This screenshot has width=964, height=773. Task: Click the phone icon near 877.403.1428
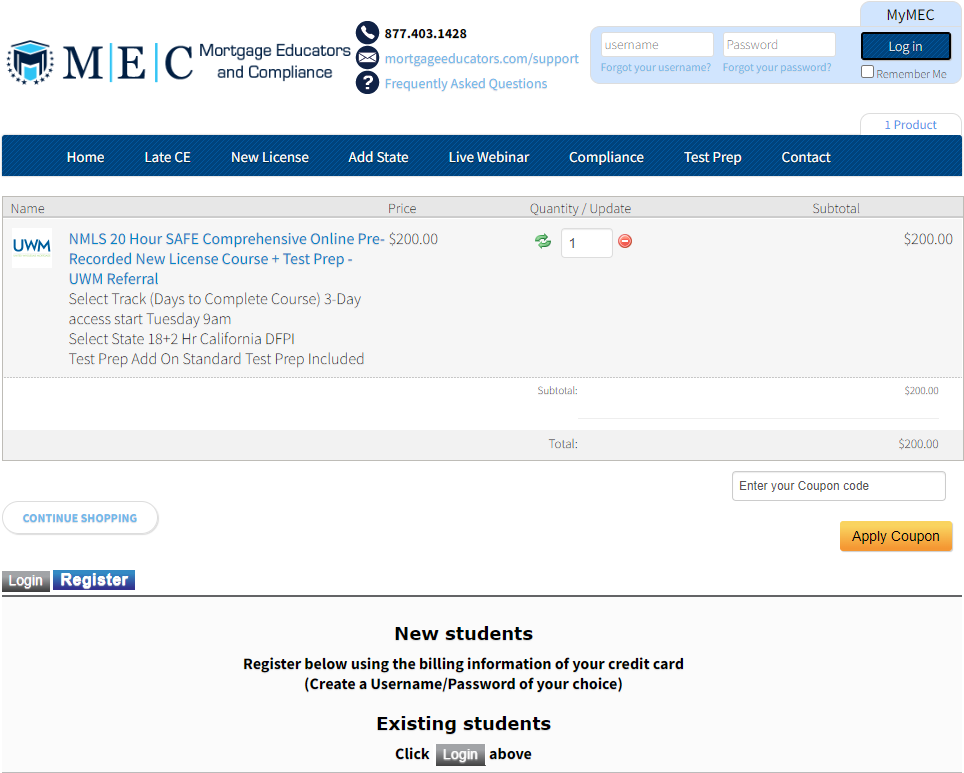(367, 33)
